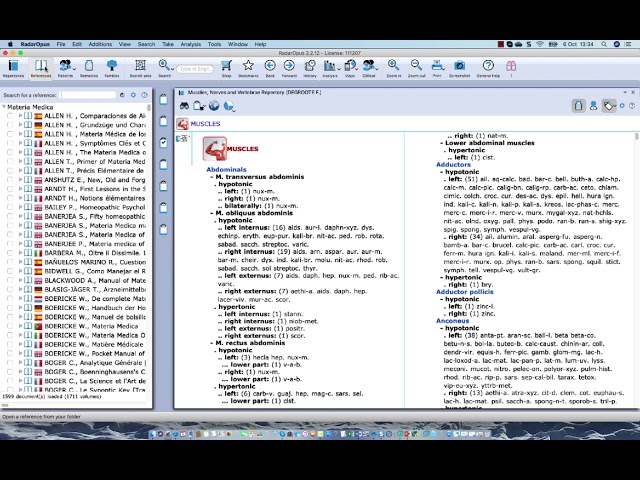This screenshot has height=480, width=640.
Task: Check the box for ALLEN H., Grundzüge
Action: point(10,125)
